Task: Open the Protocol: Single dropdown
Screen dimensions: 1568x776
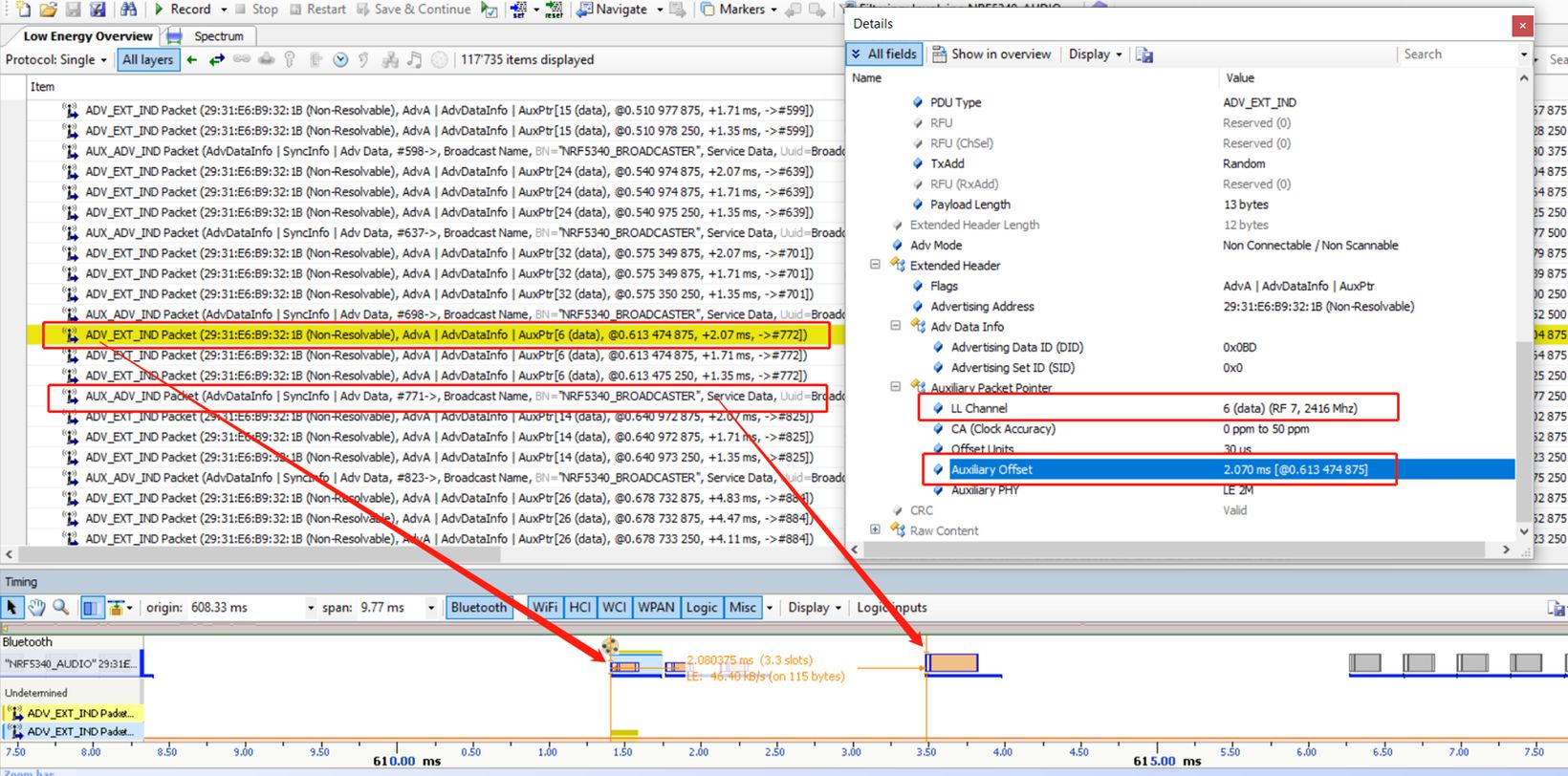Action: coord(56,59)
